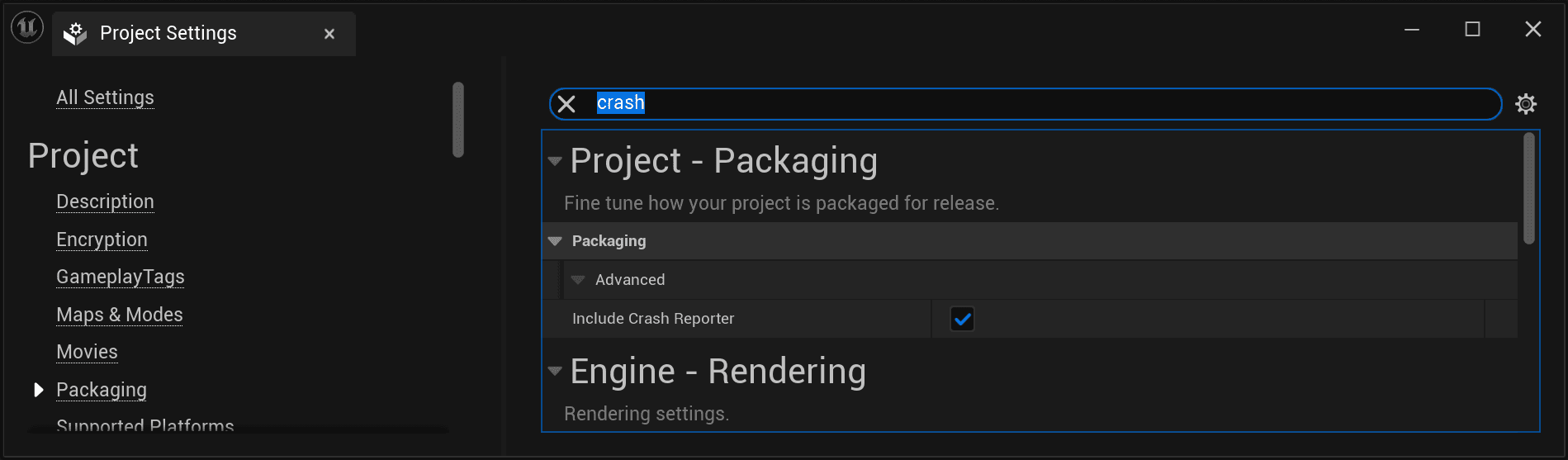Click the left sidebar scrollbar thumb
Viewport: 1568px width, 460px height.
tap(458, 120)
